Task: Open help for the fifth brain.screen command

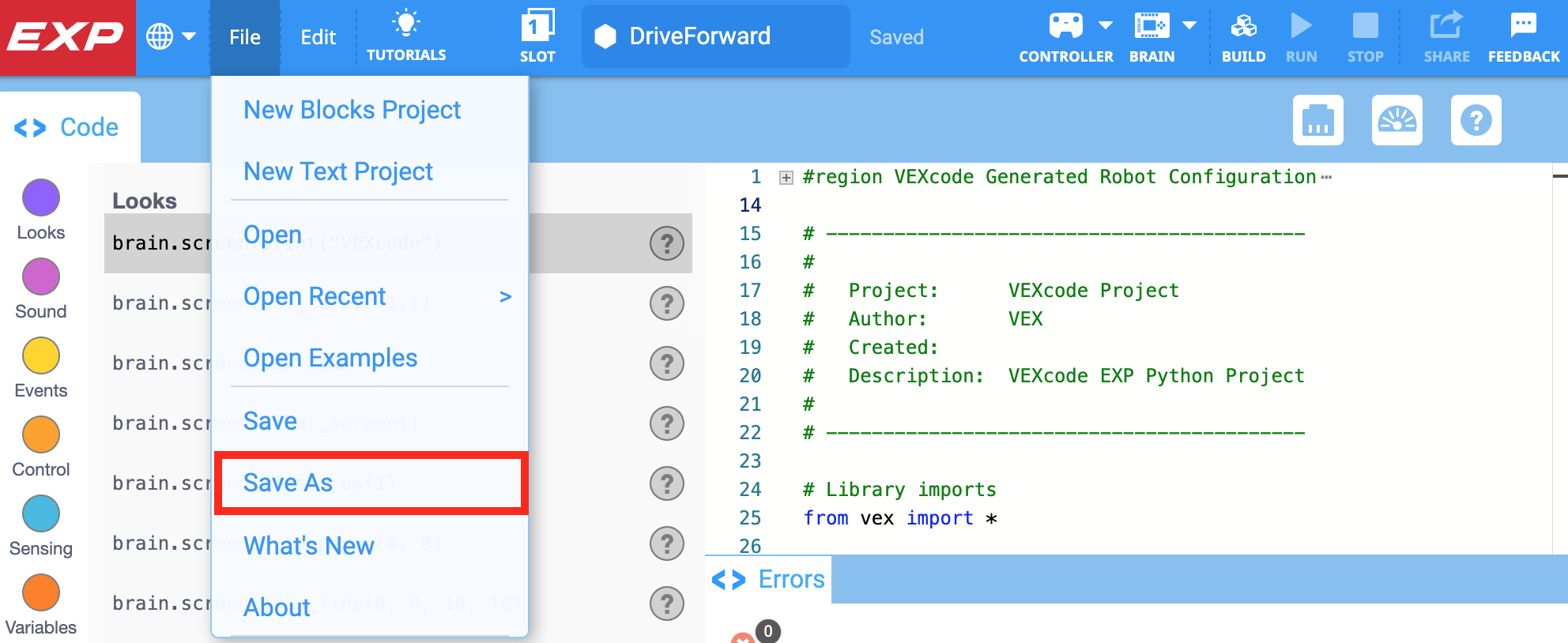Action: (667, 483)
